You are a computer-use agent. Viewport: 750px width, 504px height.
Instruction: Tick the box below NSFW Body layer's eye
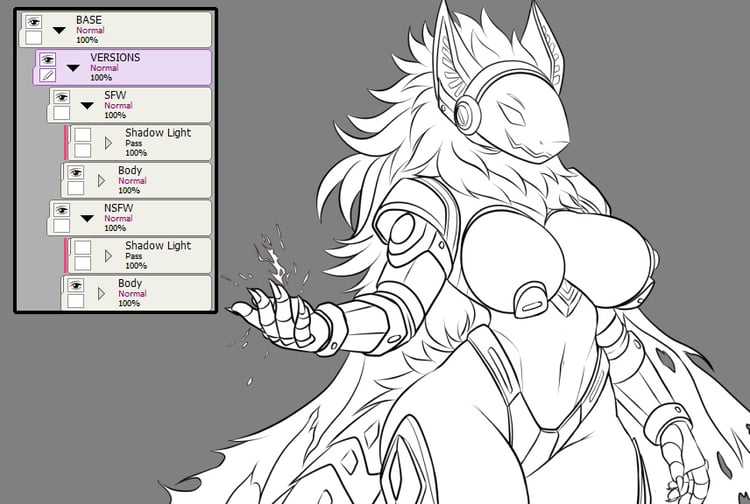[76, 301]
